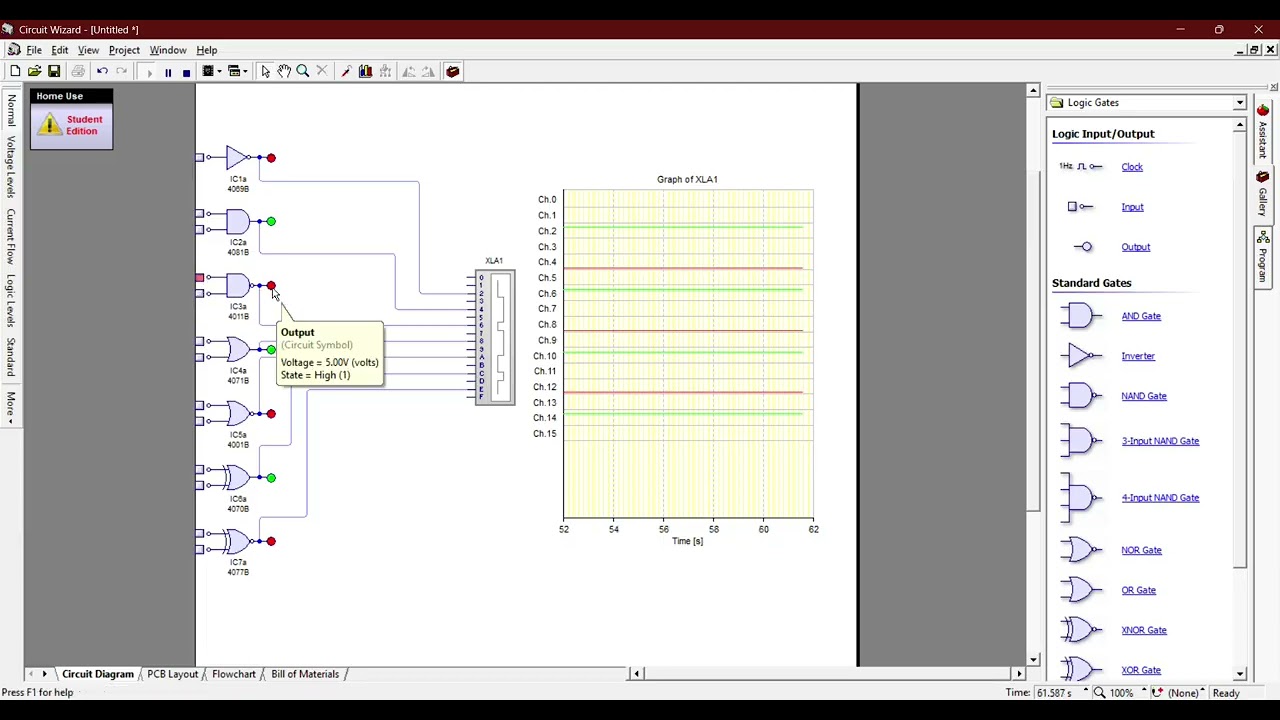Viewport: 1280px width, 720px height.
Task: Click the window layout toolbar icon
Action: click(233, 71)
